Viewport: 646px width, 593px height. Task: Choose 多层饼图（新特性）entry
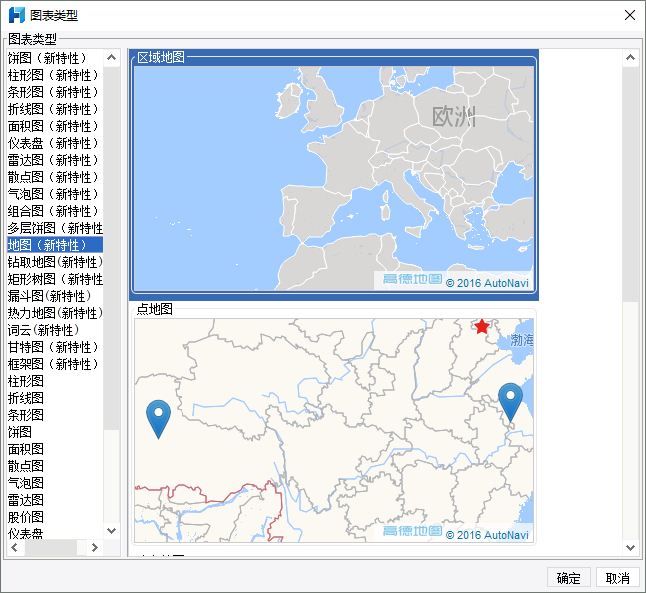pyautogui.click(x=55, y=228)
